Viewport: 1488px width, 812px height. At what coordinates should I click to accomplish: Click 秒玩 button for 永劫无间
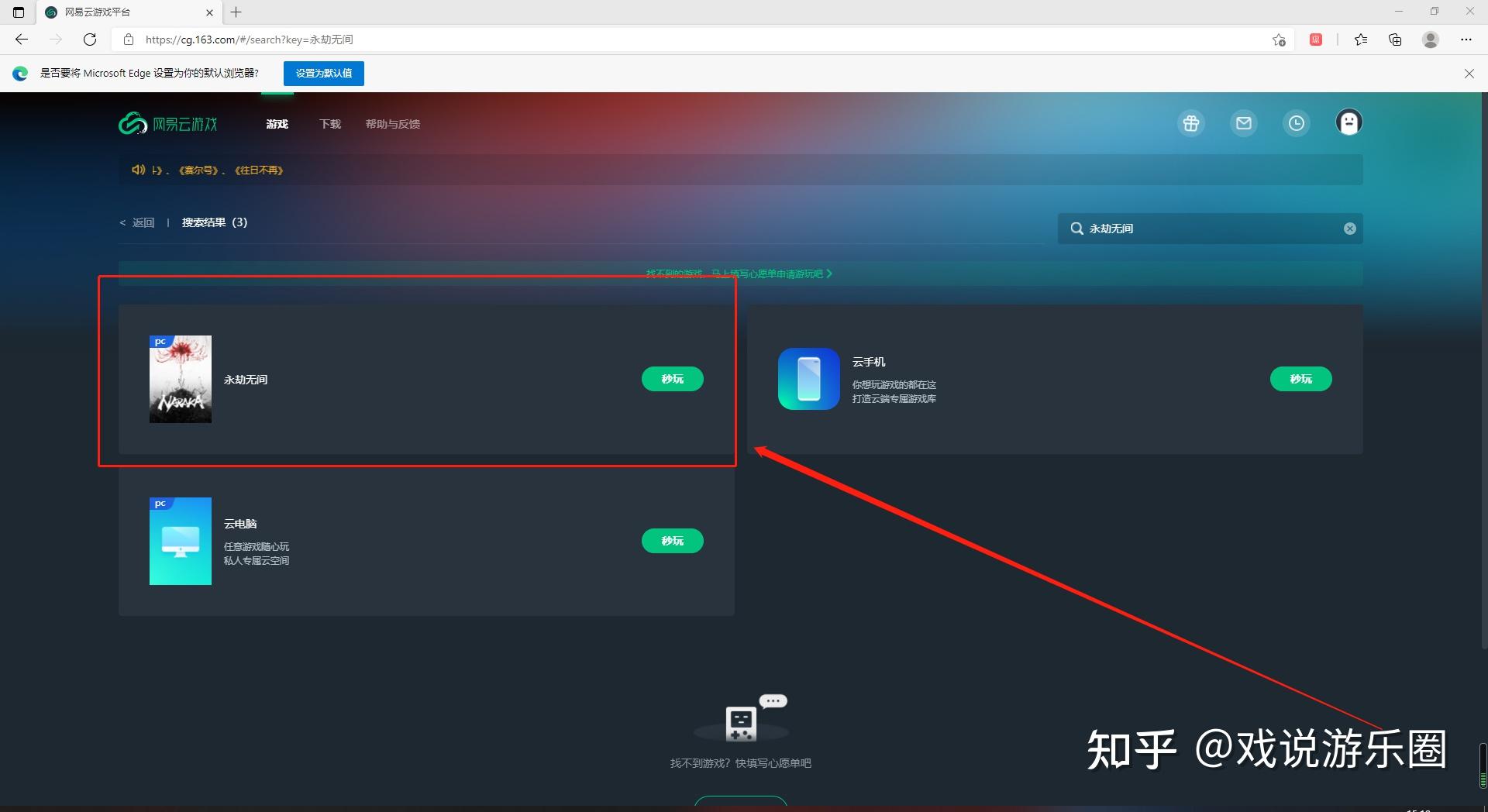(x=673, y=379)
